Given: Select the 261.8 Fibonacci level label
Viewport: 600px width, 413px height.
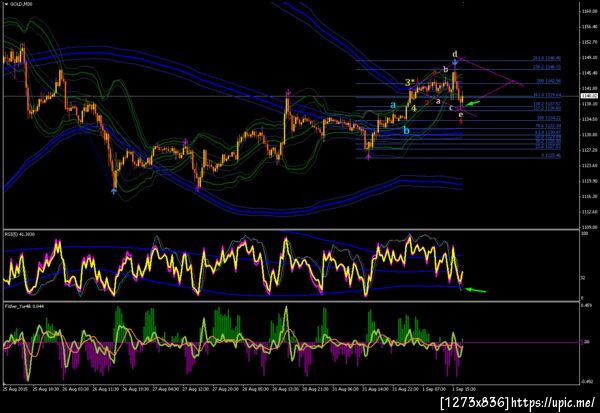Looking at the screenshot, I should click(547, 58).
